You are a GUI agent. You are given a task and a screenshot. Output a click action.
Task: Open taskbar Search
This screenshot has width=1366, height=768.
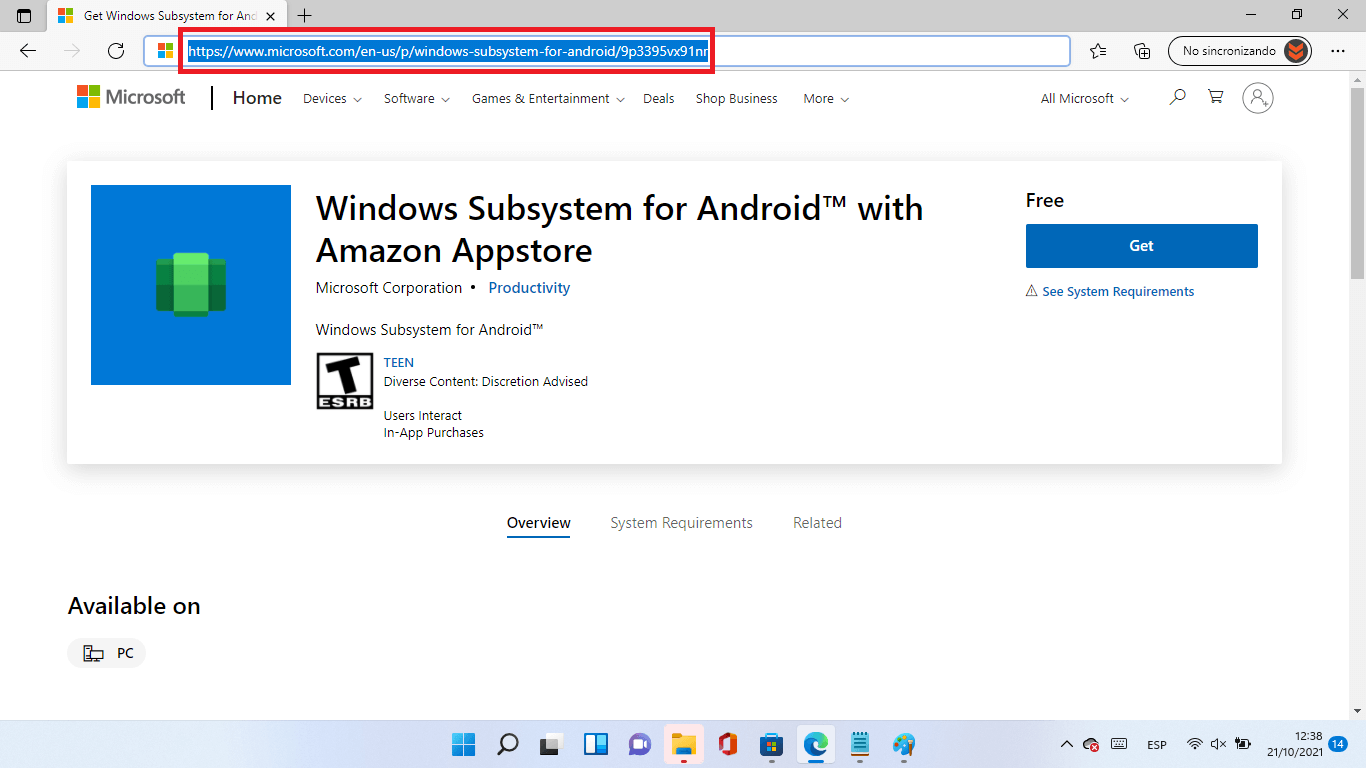508,745
